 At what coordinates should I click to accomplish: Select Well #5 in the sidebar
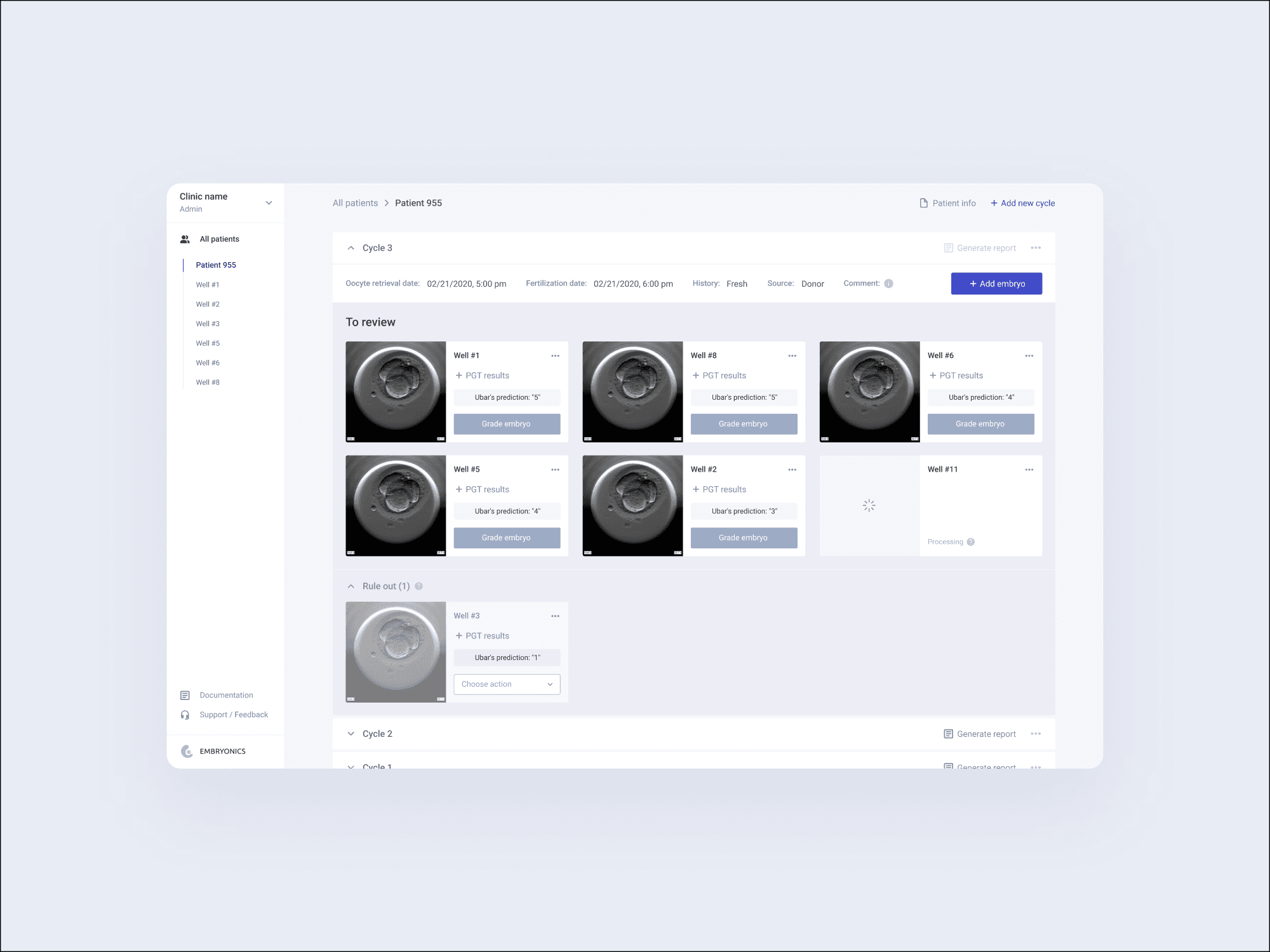[x=208, y=343]
